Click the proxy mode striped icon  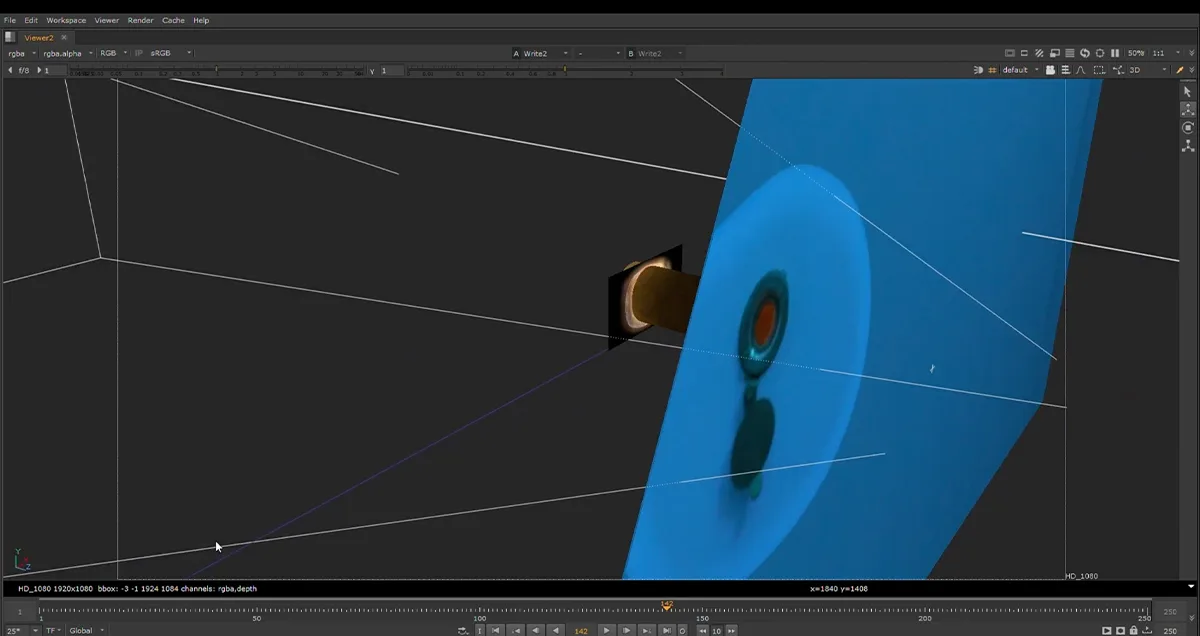[x=1039, y=53]
